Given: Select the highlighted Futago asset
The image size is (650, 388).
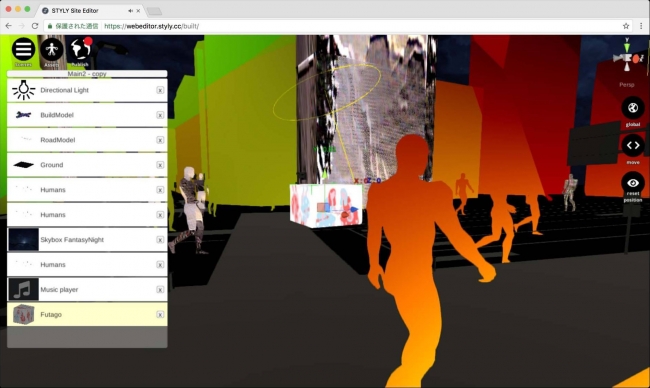Looking at the screenshot, I should (87, 314).
